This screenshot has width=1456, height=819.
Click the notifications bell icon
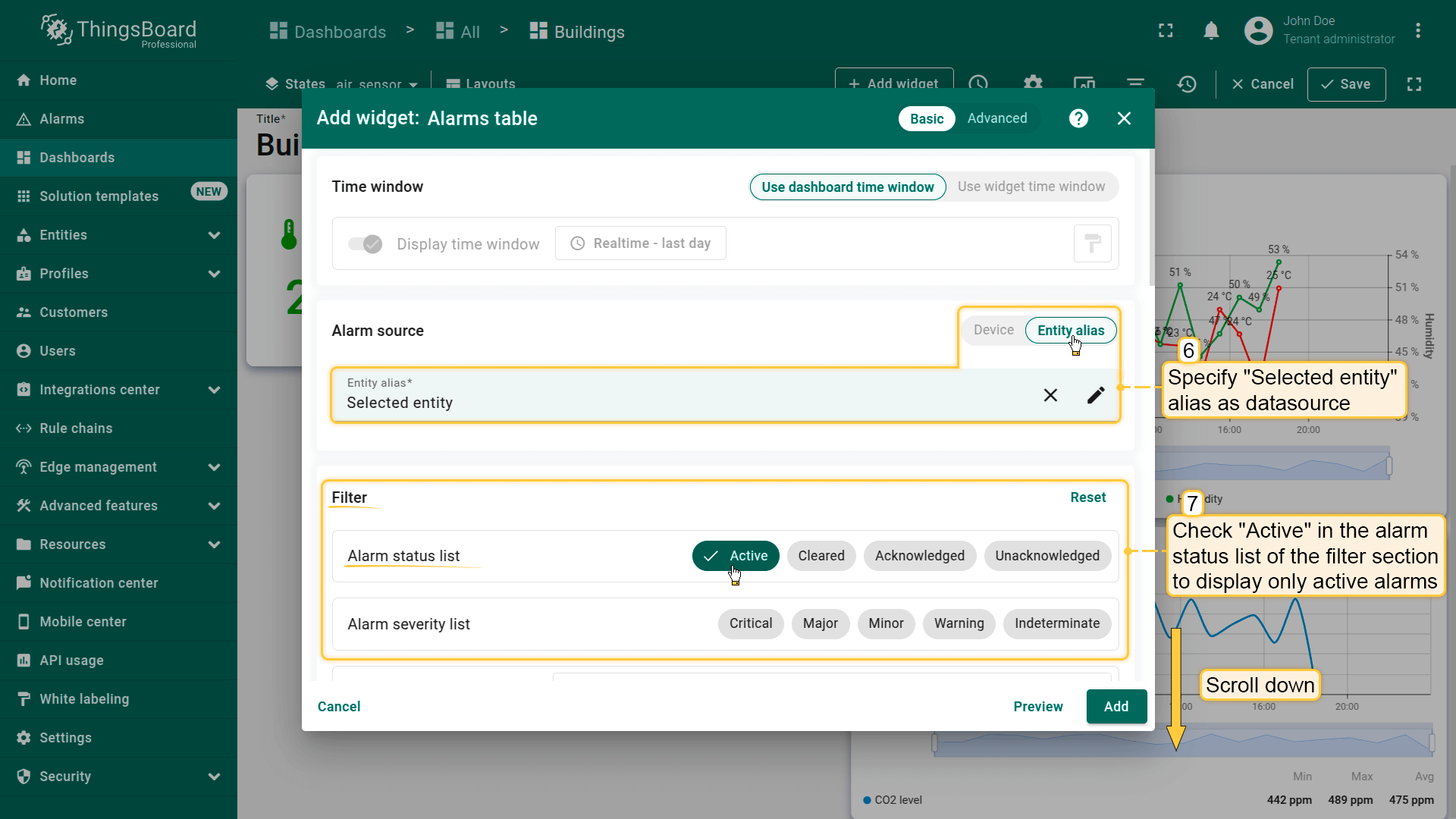[1211, 30]
